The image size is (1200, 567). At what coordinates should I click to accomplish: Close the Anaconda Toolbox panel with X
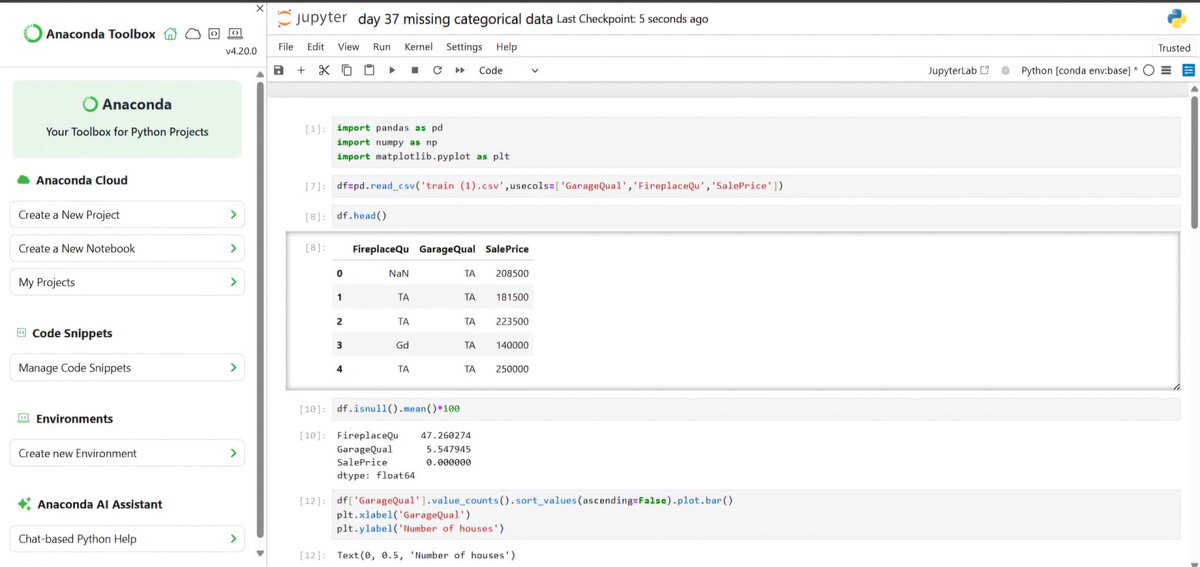261,9
